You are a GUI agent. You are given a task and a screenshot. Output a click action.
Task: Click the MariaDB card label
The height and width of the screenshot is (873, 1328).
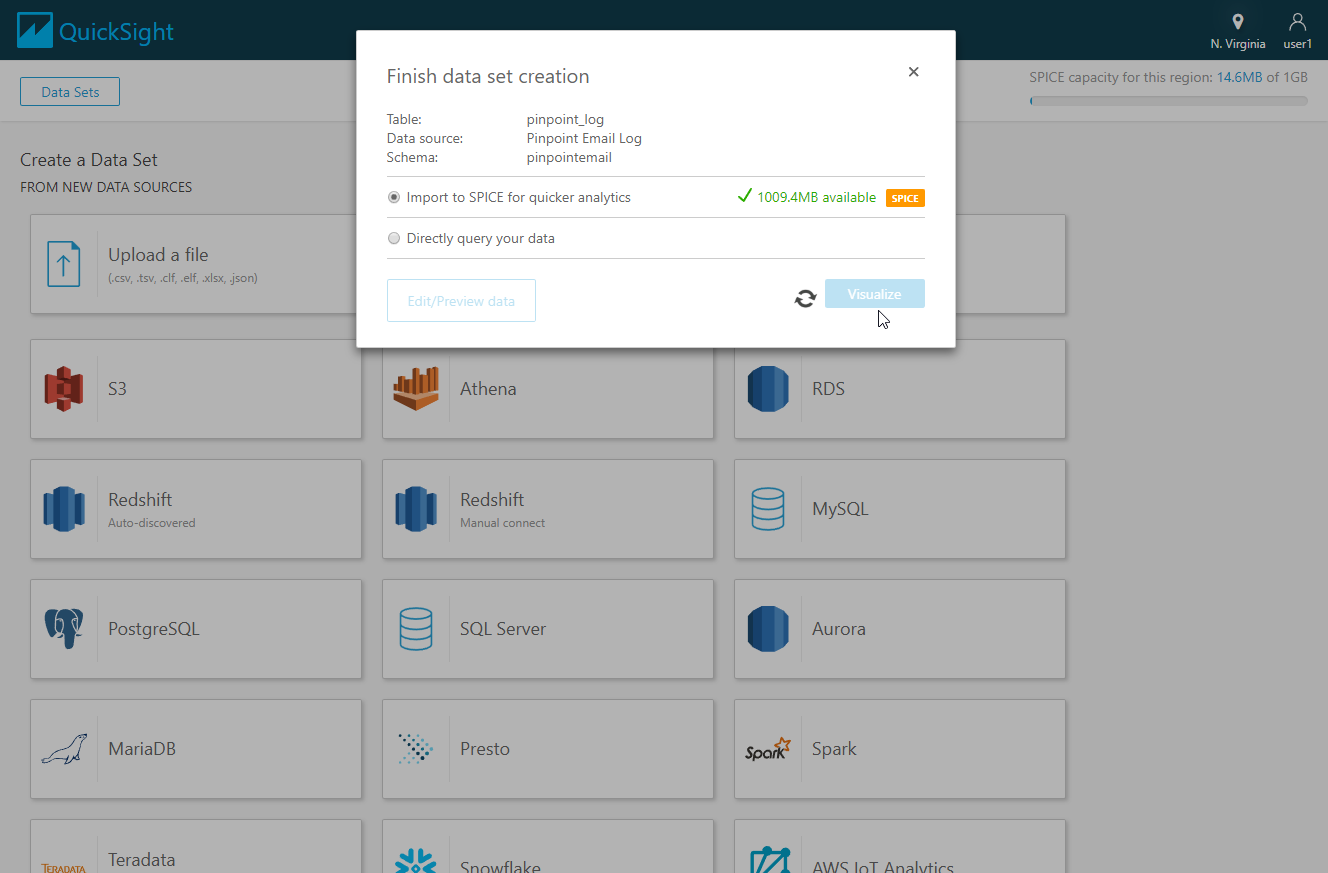[142, 749]
